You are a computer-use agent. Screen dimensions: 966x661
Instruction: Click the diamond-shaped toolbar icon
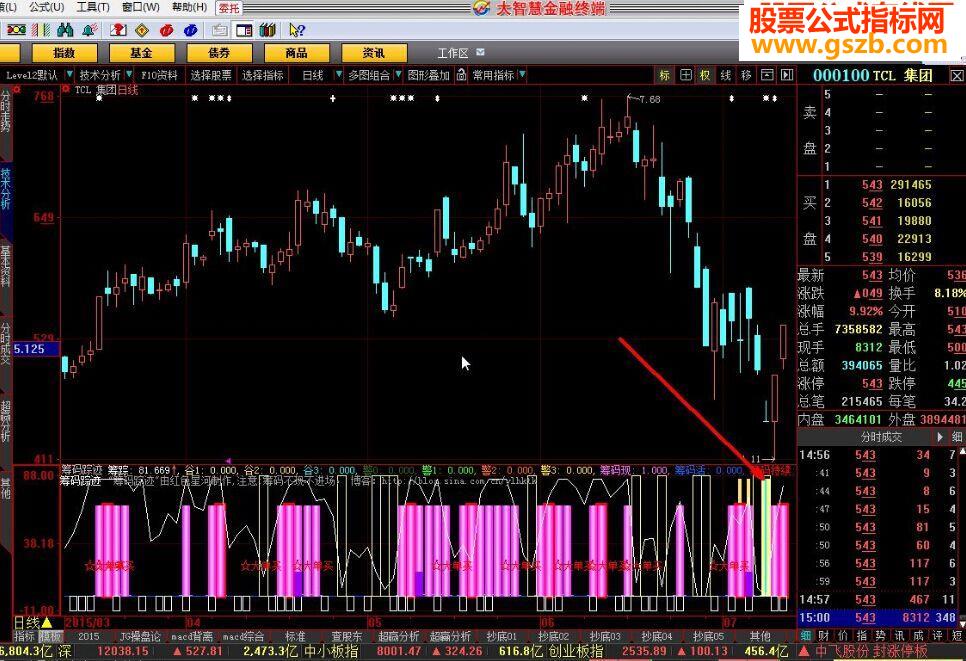[143, 29]
